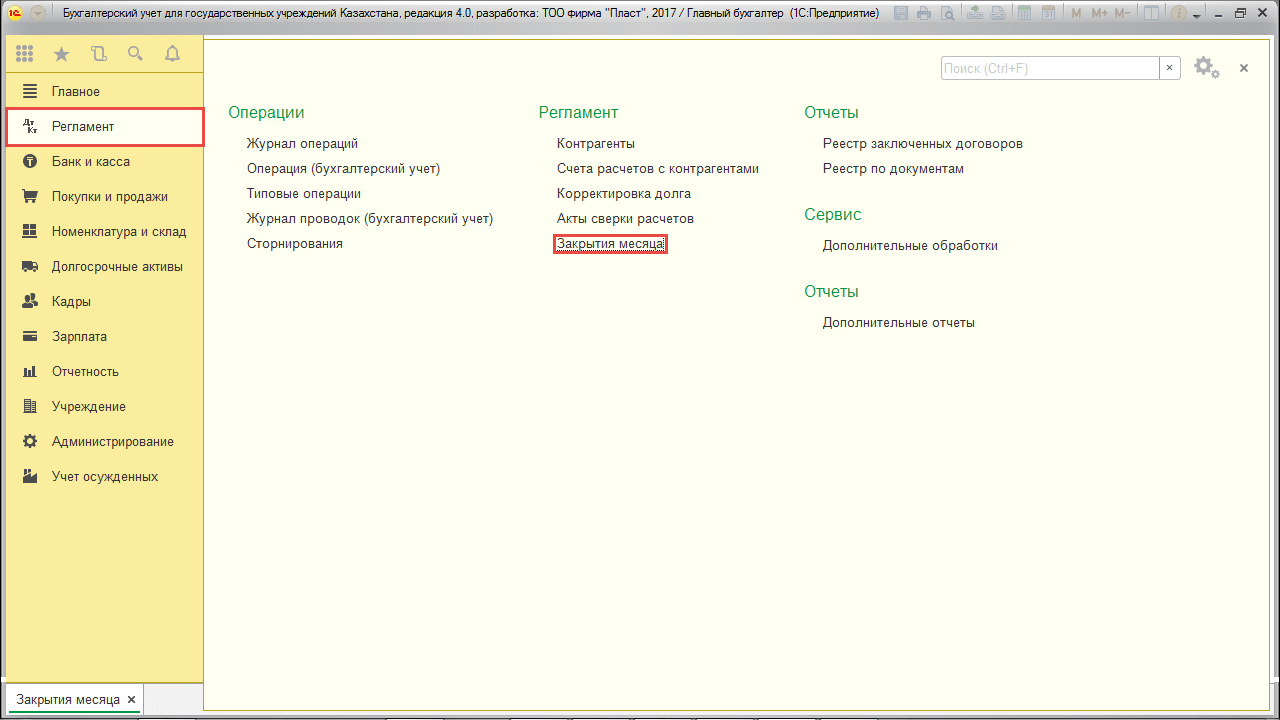Viewport: 1280px width, 720px height.
Task: Open Реестр заключенных договоров report
Action: 922,144
